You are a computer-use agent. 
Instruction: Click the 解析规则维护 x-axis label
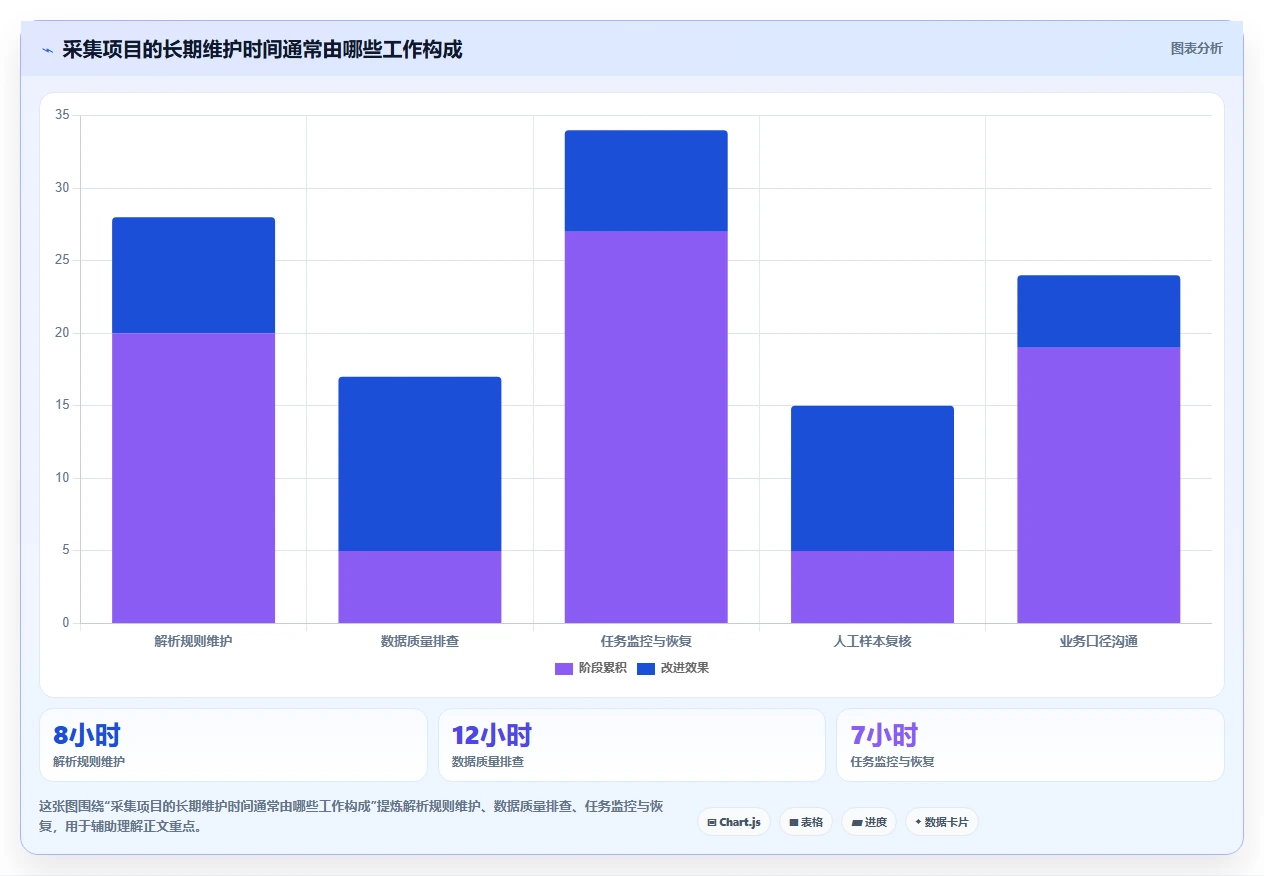pos(193,641)
